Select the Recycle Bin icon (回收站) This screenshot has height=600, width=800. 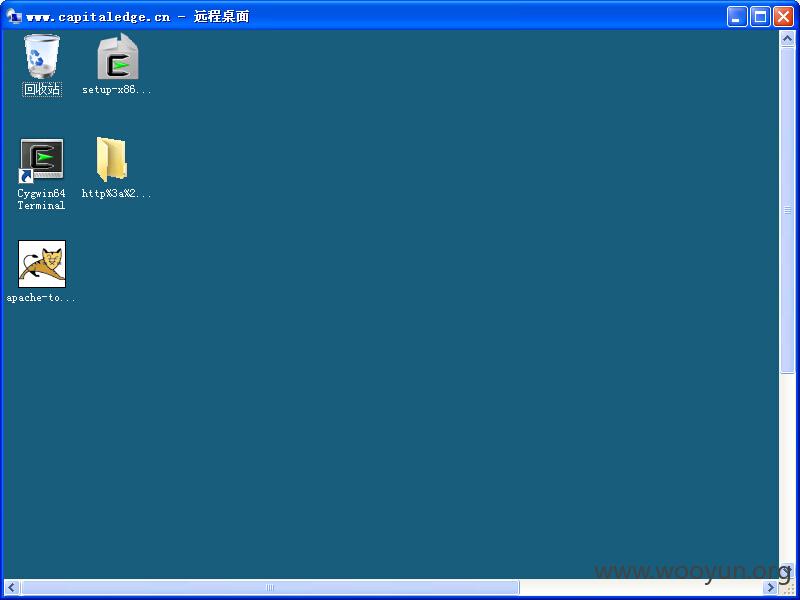click(x=42, y=56)
